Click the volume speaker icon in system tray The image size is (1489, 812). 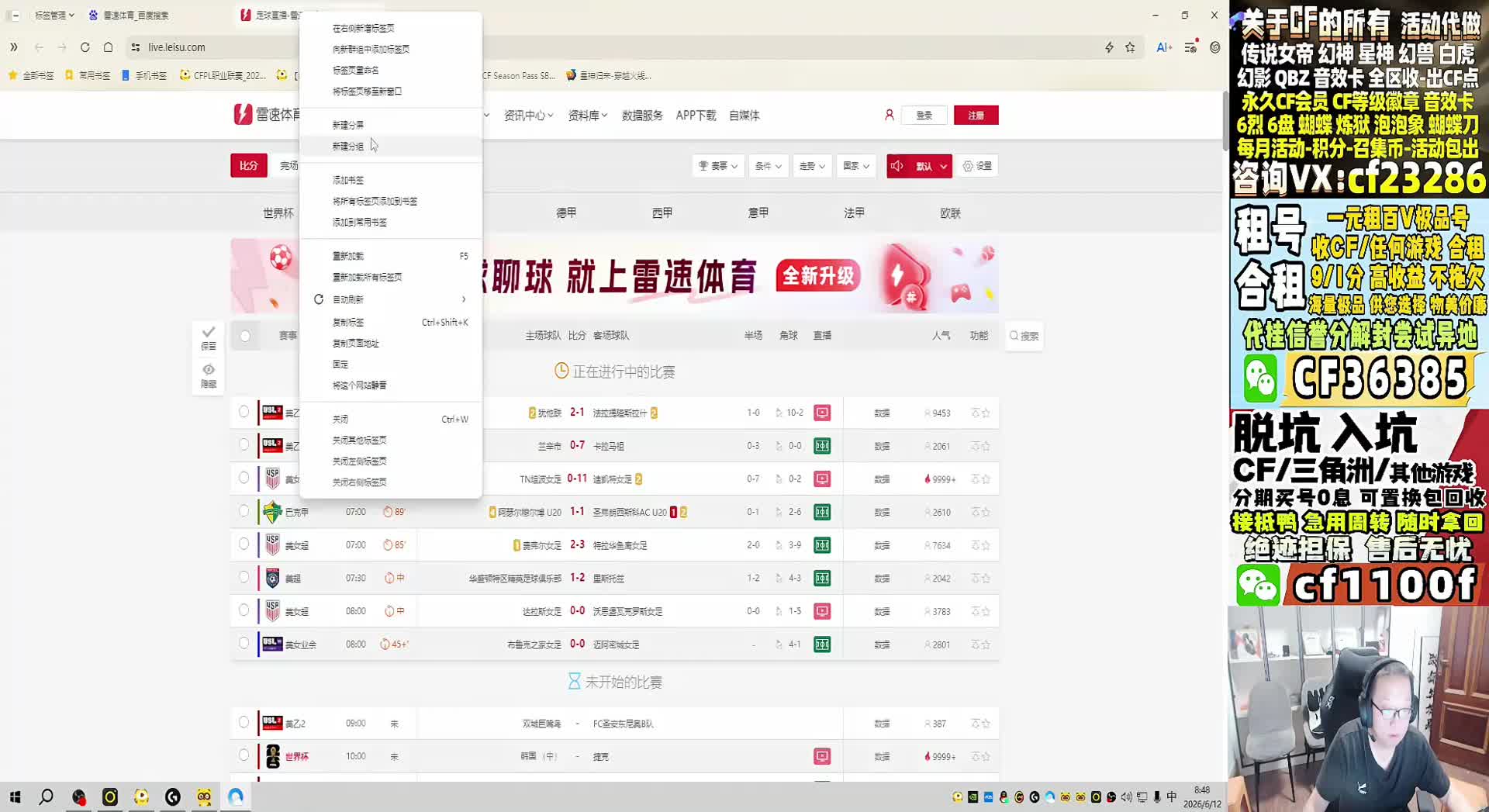tap(1126, 797)
